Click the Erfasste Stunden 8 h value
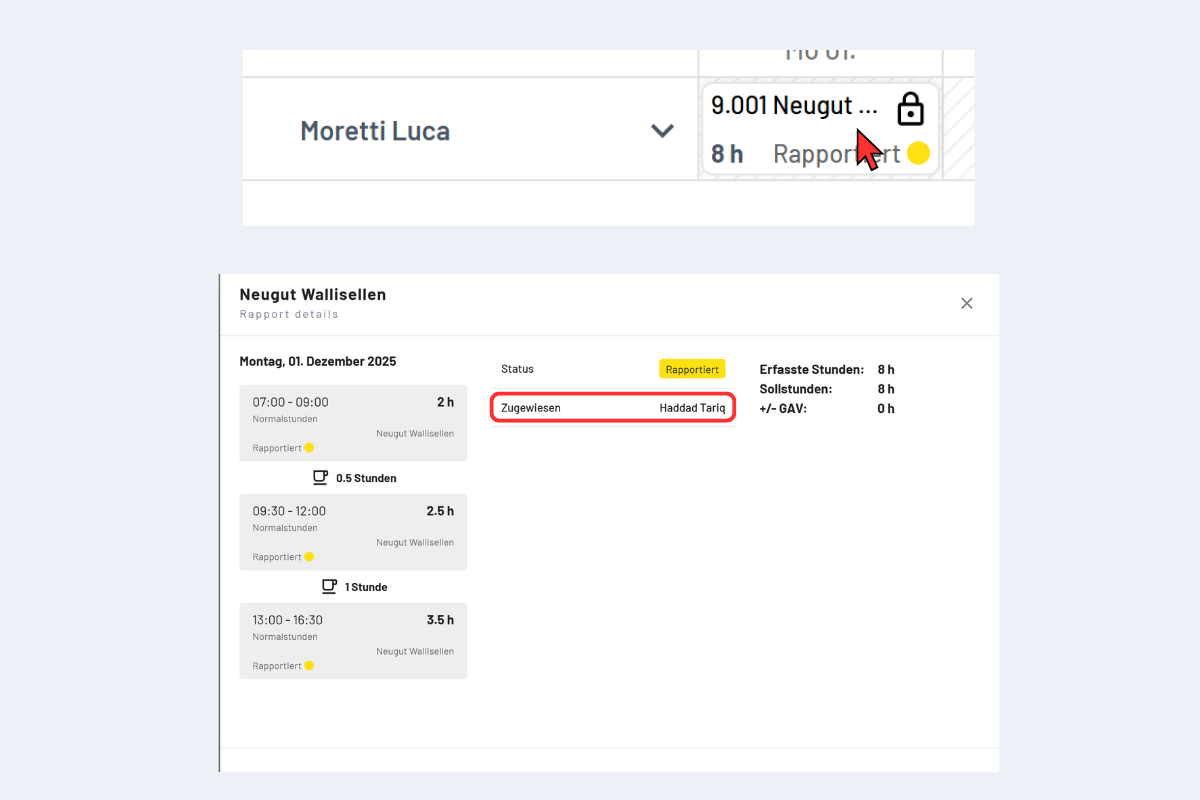1200x800 pixels. 885,370
